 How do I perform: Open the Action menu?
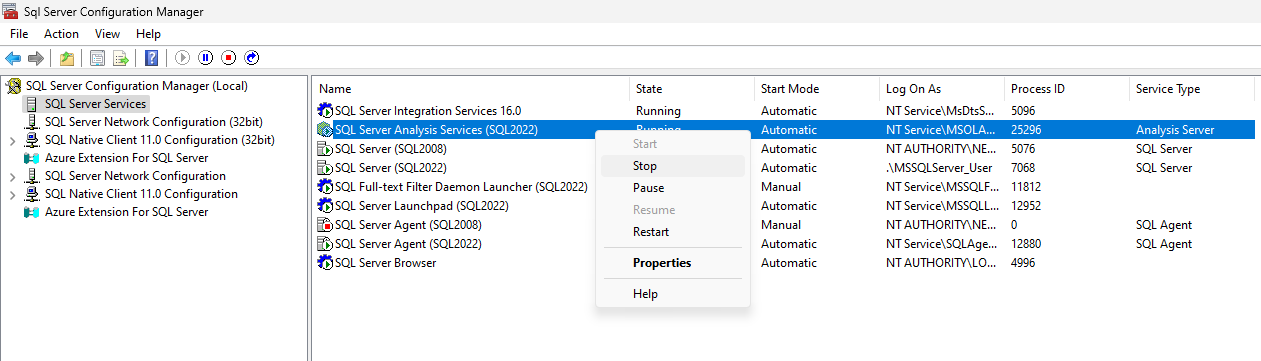click(x=61, y=34)
